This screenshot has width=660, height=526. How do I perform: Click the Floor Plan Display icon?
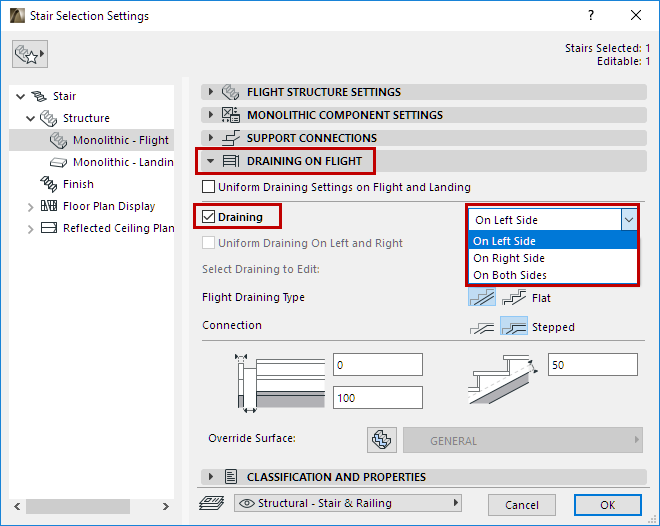pyautogui.click(x=49, y=206)
